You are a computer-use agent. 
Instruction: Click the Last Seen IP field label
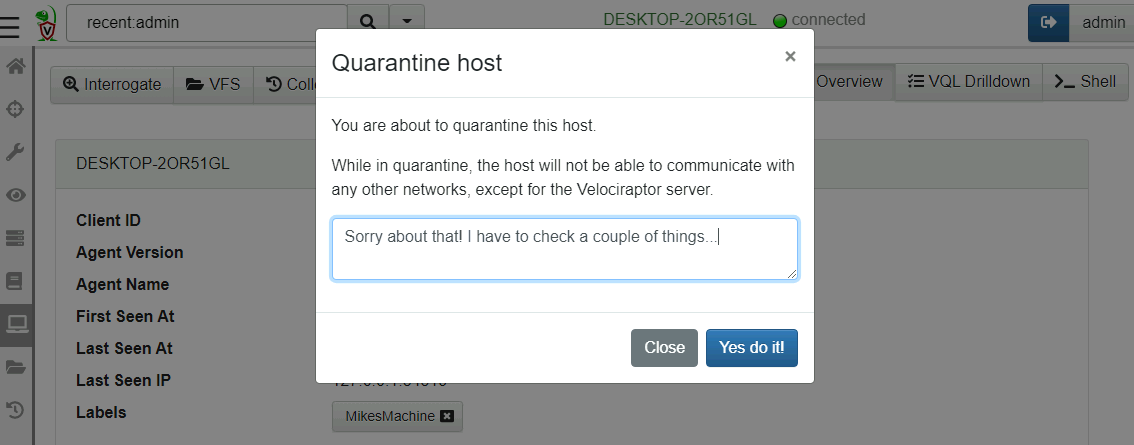coord(123,380)
